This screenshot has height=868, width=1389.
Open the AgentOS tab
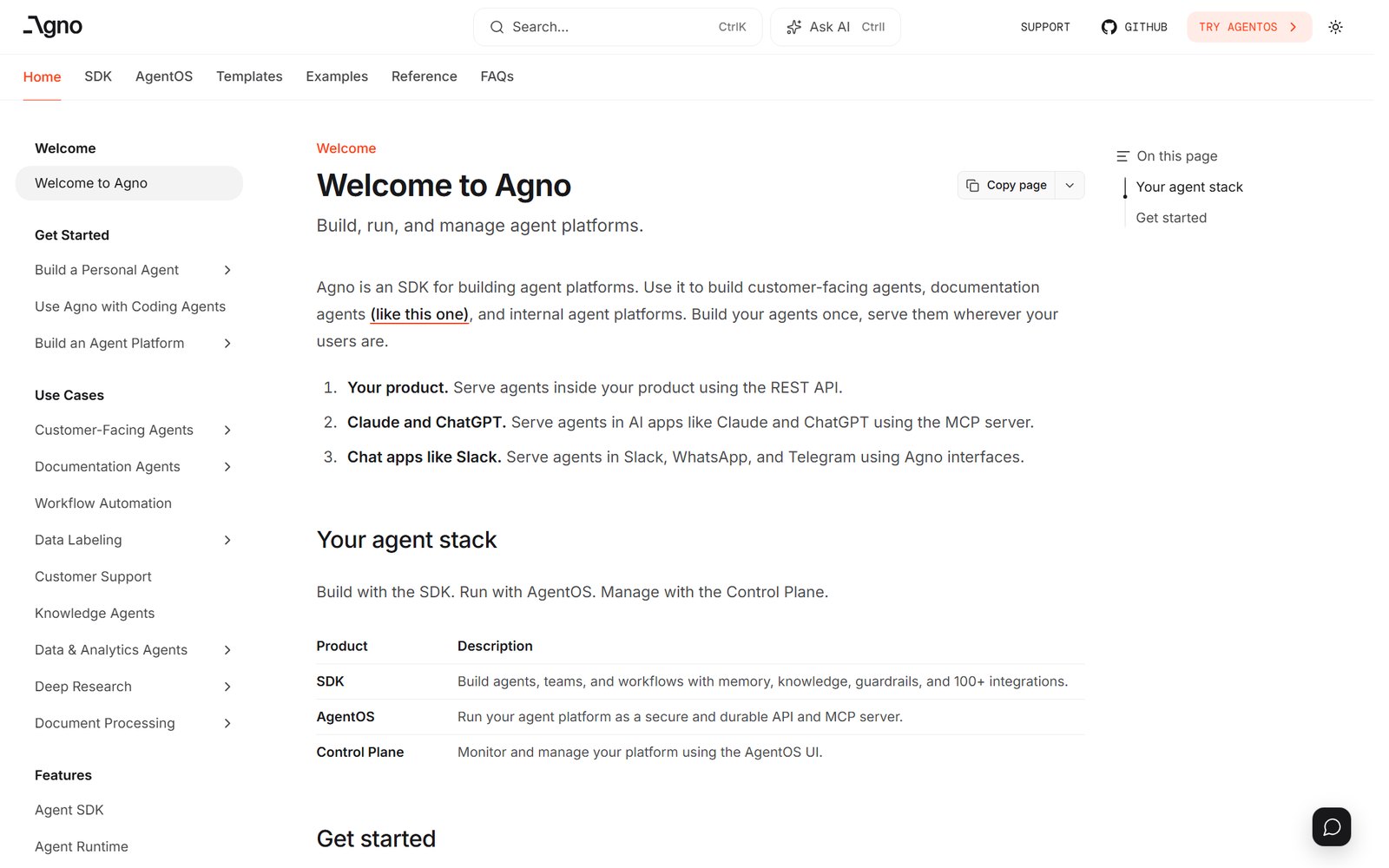click(x=164, y=76)
